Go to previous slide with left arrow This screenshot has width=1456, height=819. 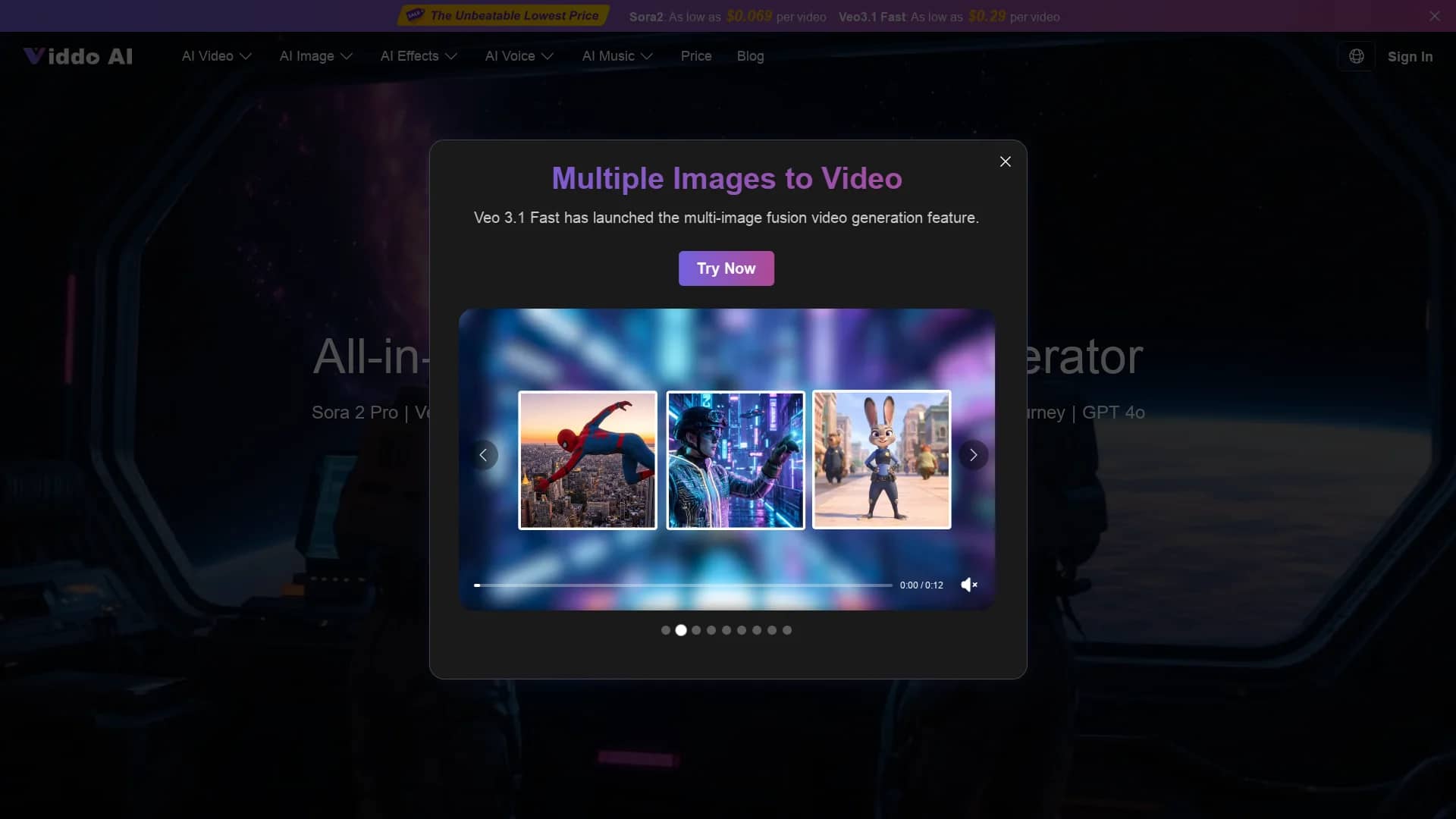coord(483,455)
